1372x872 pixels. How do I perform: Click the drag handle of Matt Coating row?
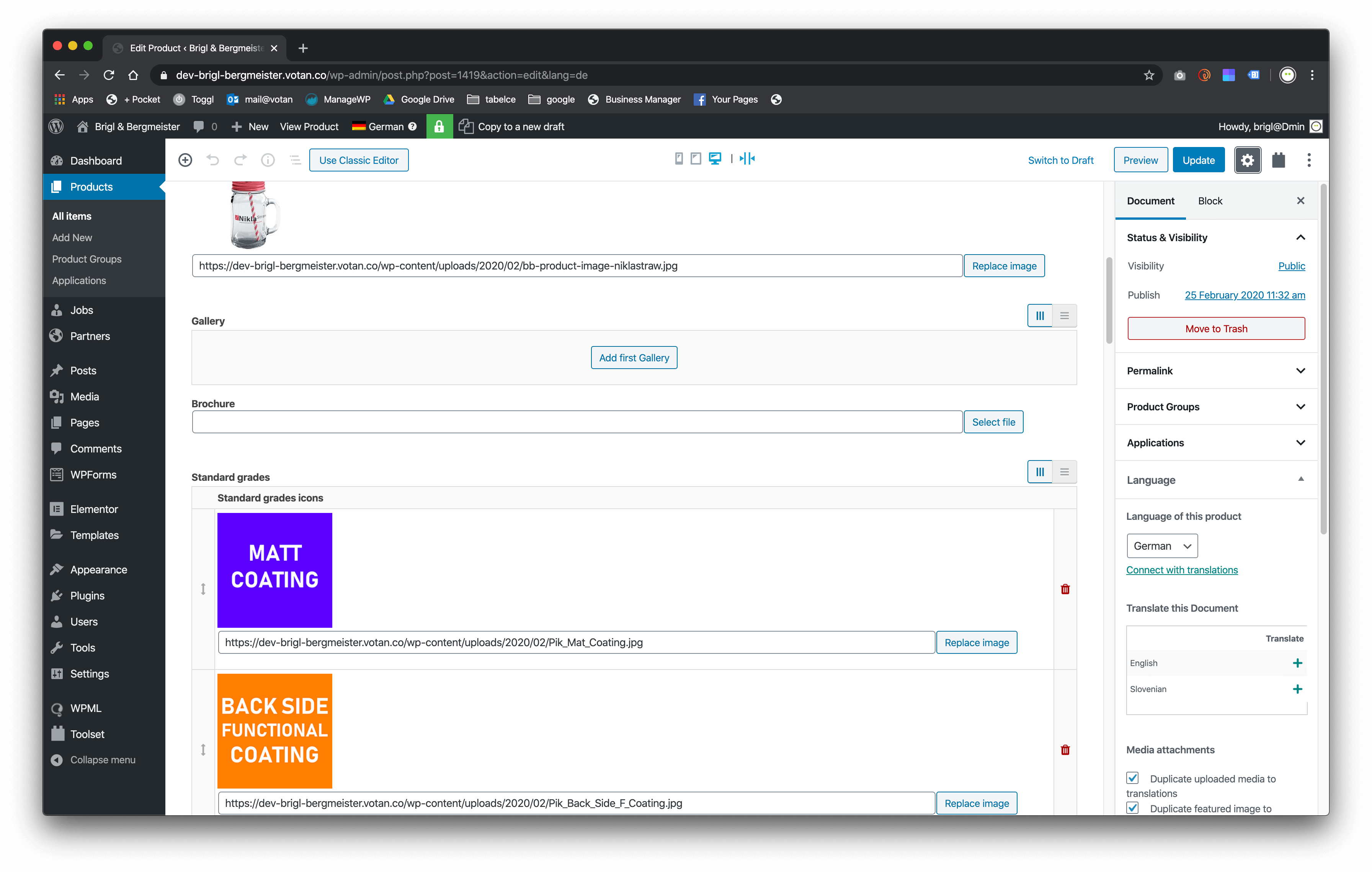[203, 589]
